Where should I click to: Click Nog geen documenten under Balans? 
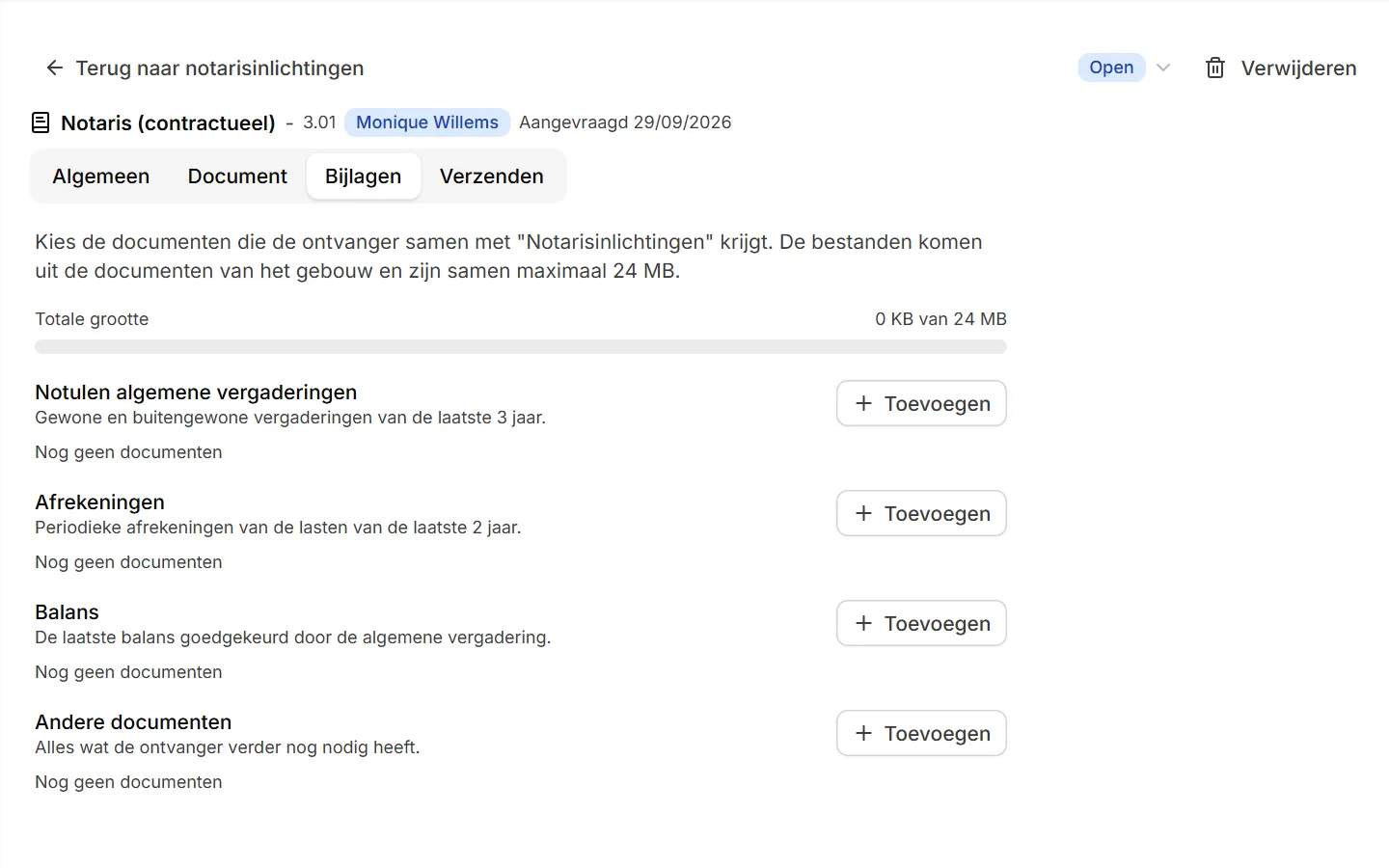coord(128,672)
